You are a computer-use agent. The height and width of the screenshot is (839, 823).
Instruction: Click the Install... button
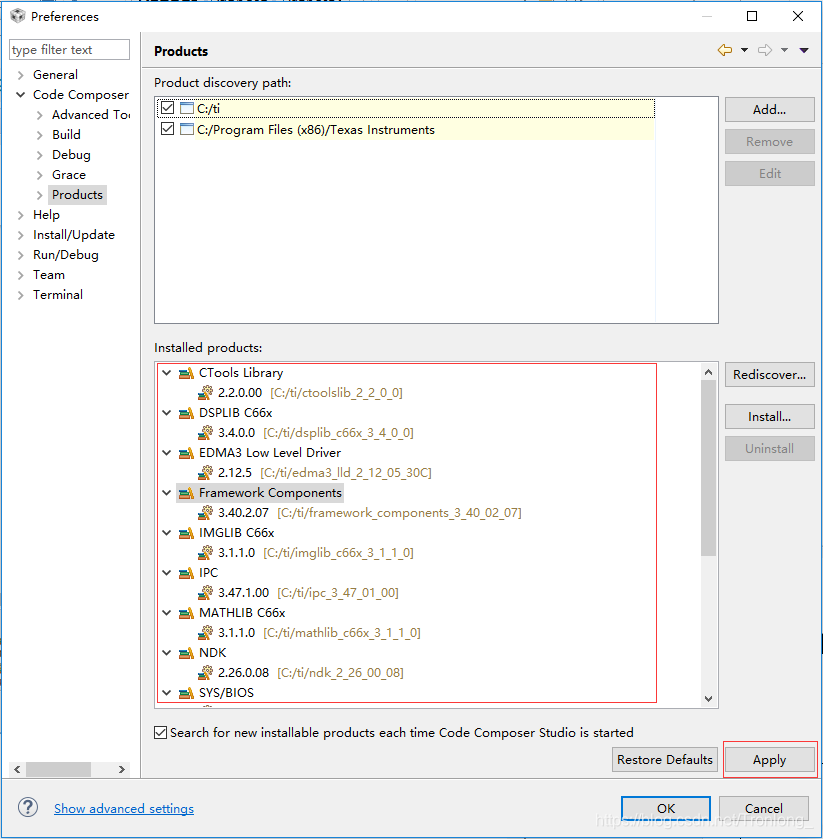pos(769,417)
